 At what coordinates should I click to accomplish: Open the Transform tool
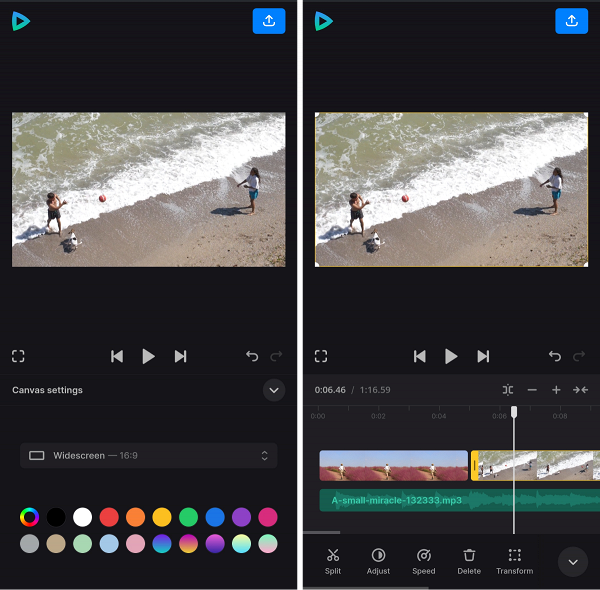click(x=515, y=561)
